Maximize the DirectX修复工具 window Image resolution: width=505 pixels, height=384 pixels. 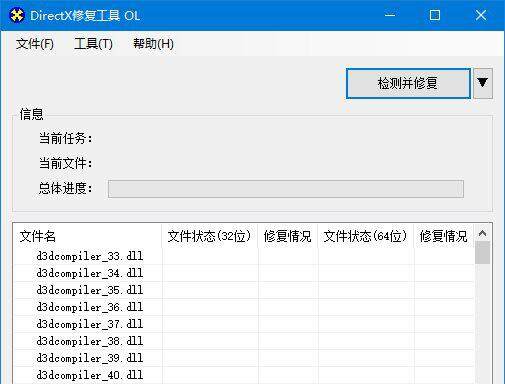435,15
